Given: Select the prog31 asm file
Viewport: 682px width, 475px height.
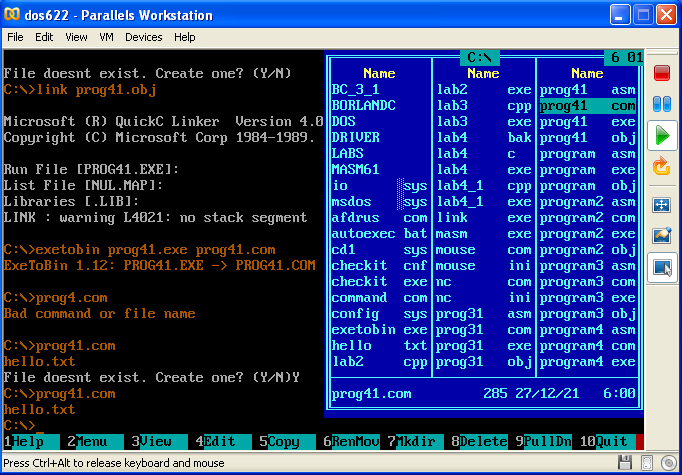Looking at the screenshot, I should (484, 314).
